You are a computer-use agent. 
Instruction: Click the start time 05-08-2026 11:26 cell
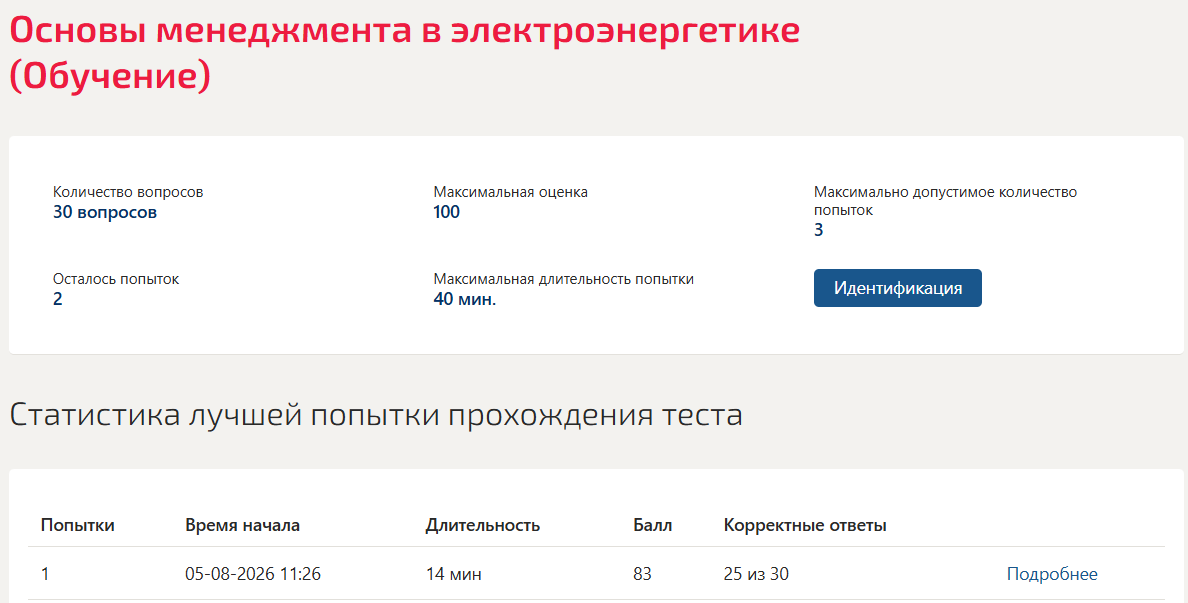[x=253, y=574]
